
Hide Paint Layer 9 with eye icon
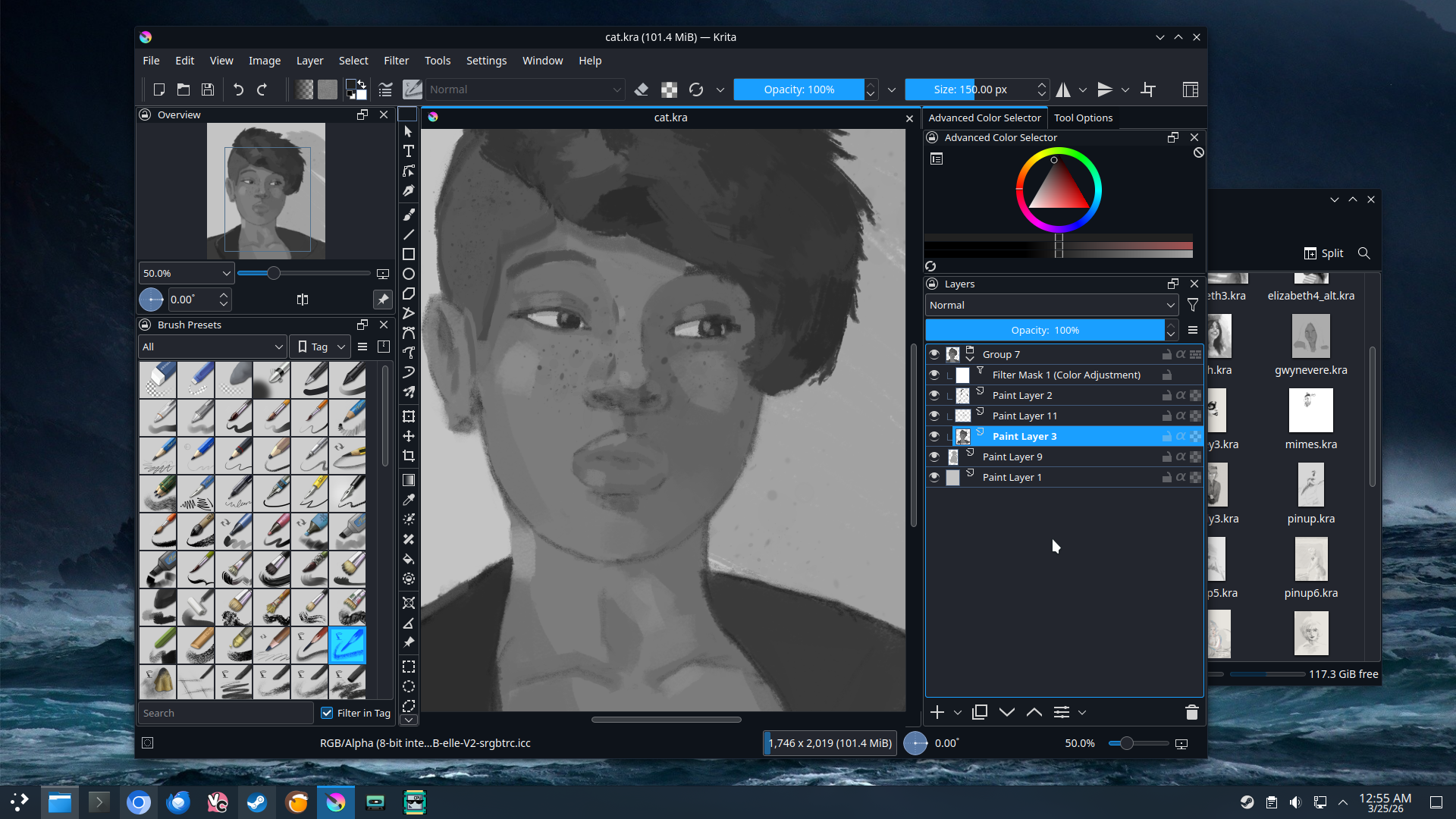click(x=934, y=457)
